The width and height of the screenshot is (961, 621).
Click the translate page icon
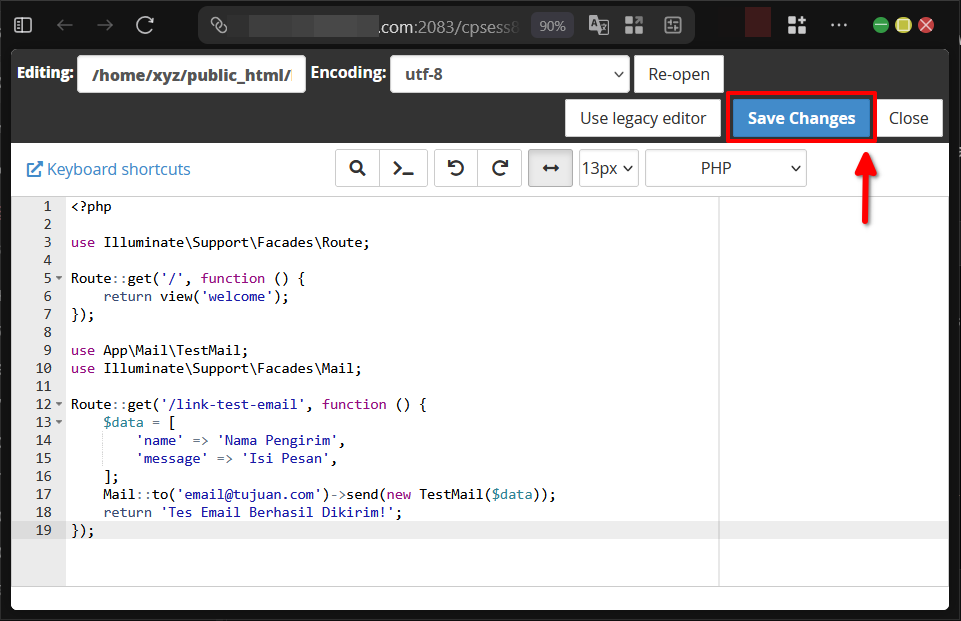pos(598,25)
